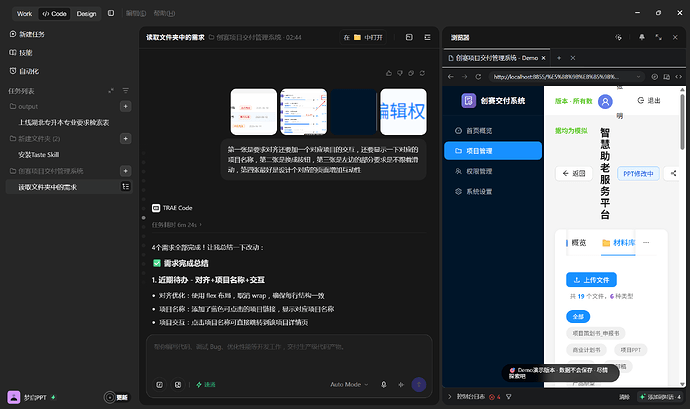Open 系统设置 in web sidebar
This screenshot has height=409, width=690.
(x=493, y=192)
